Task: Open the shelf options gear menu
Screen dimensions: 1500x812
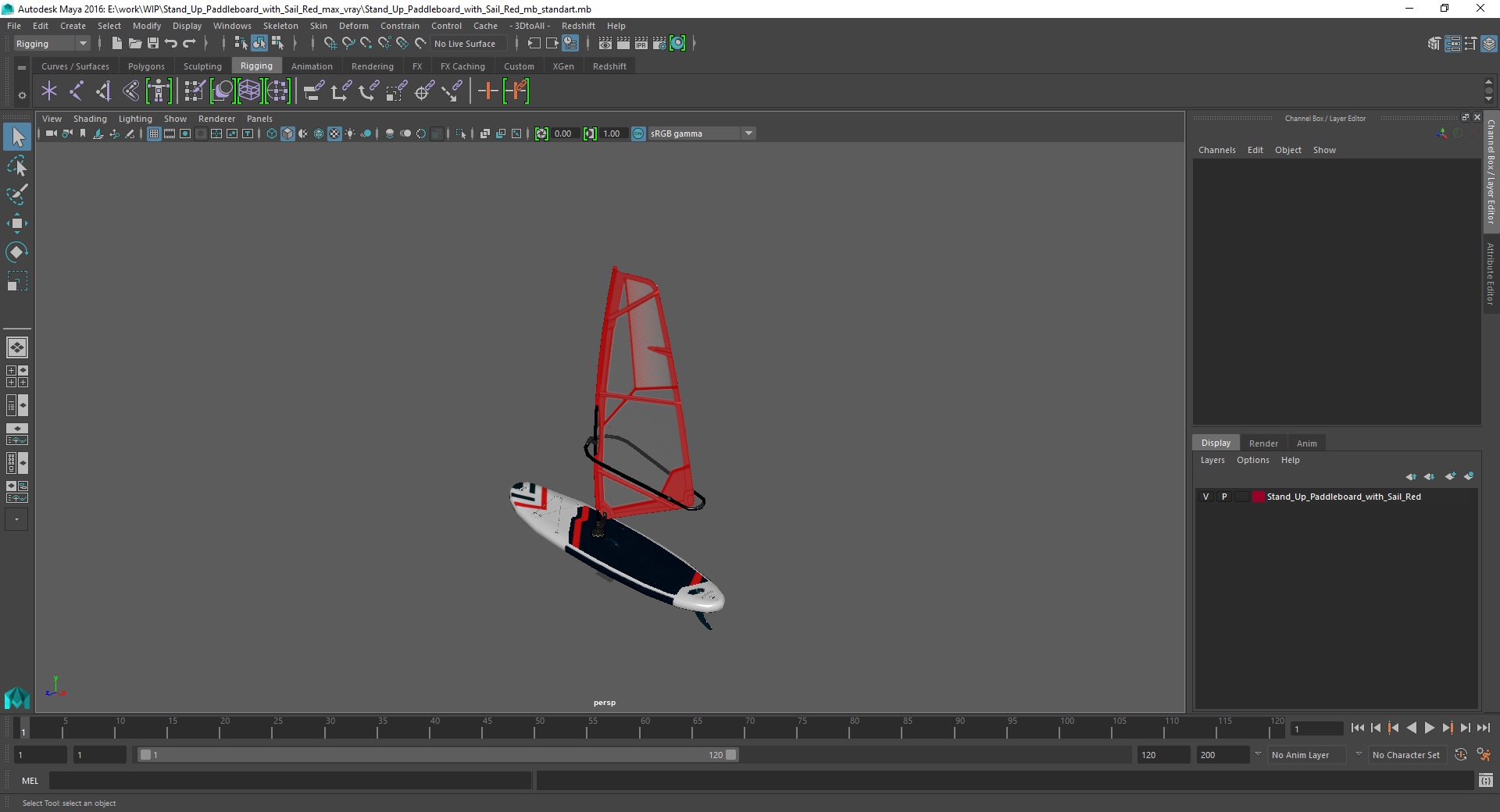Action: pos(22,95)
